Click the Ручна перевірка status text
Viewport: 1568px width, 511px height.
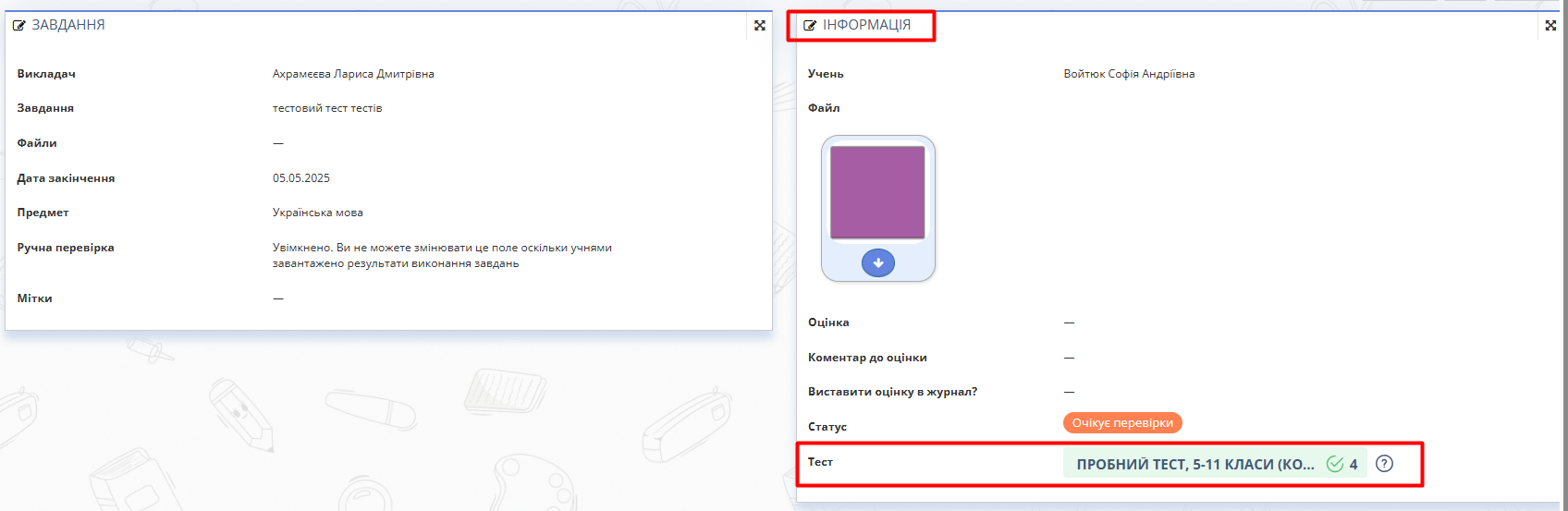442,255
